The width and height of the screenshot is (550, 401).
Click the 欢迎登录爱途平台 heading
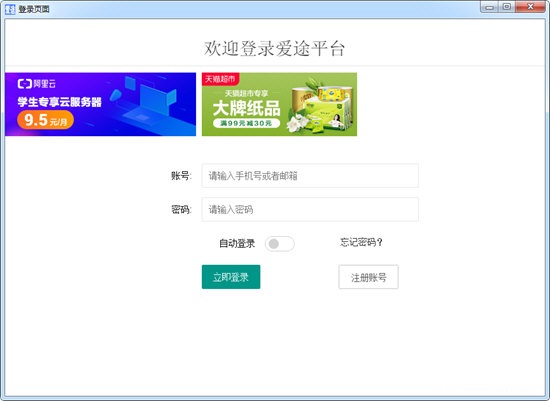point(275,48)
